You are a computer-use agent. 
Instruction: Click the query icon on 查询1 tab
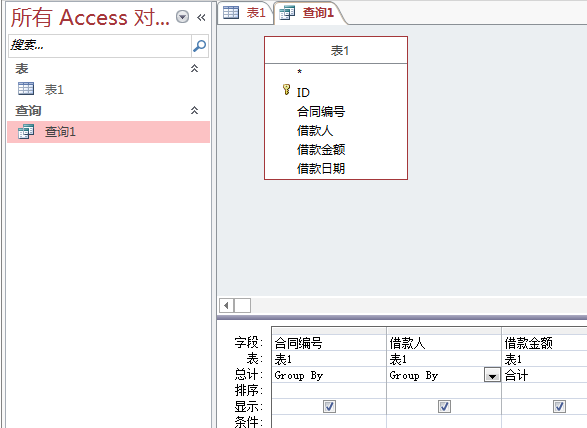(287, 13)
